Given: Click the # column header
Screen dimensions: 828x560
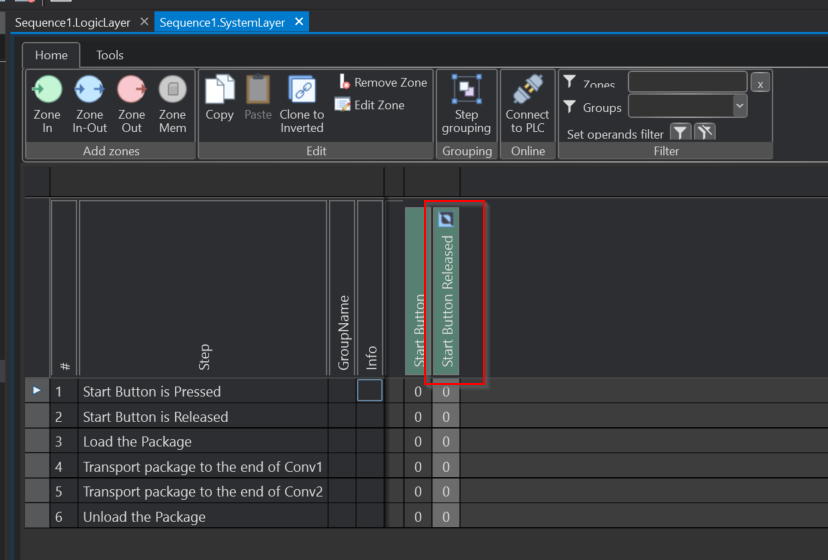Looking at the screenshot, I should (x=64, y=288).
